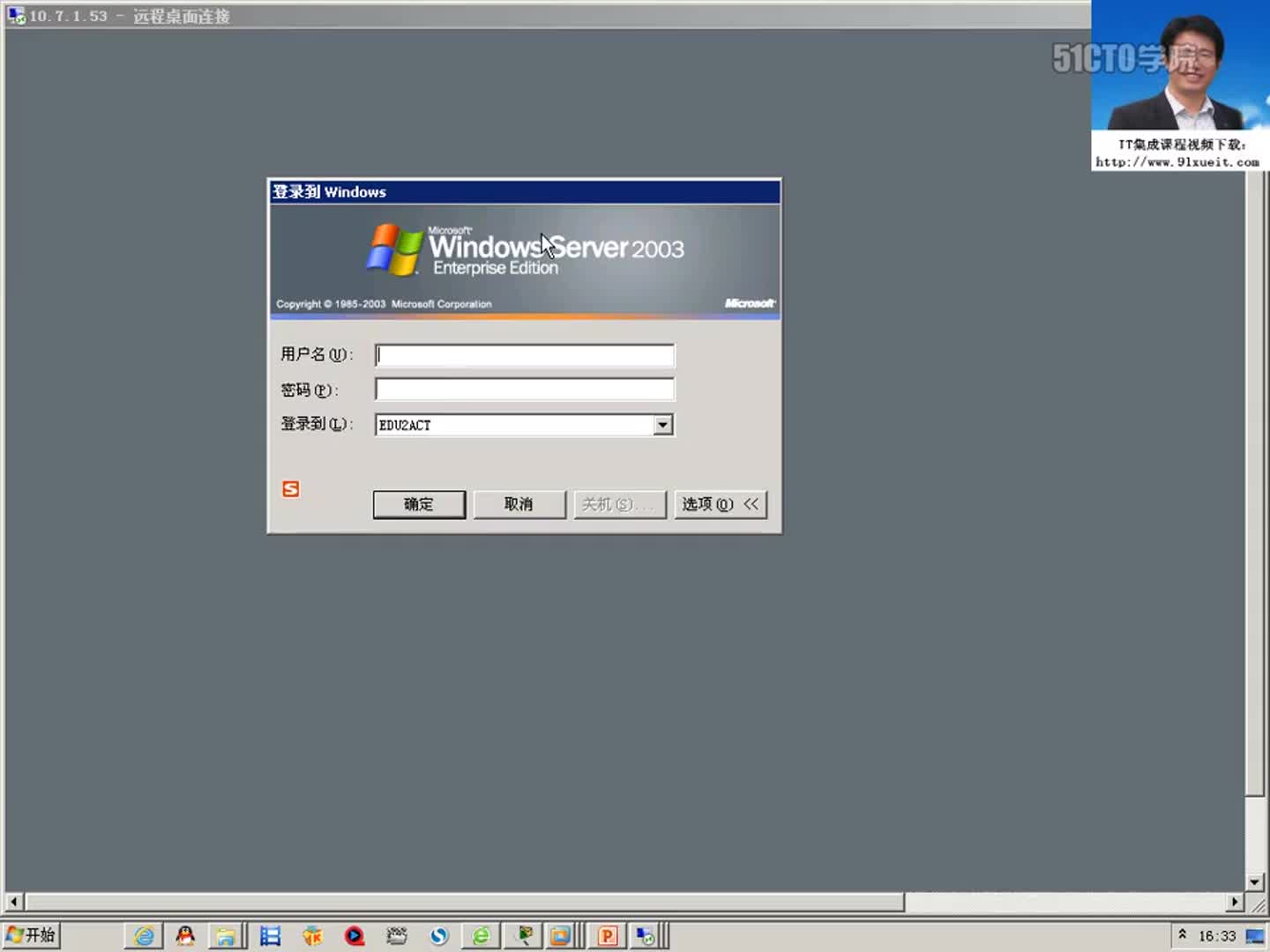
Task: Click the orange-framed picture taskbar icon
Action: point(560,936)
